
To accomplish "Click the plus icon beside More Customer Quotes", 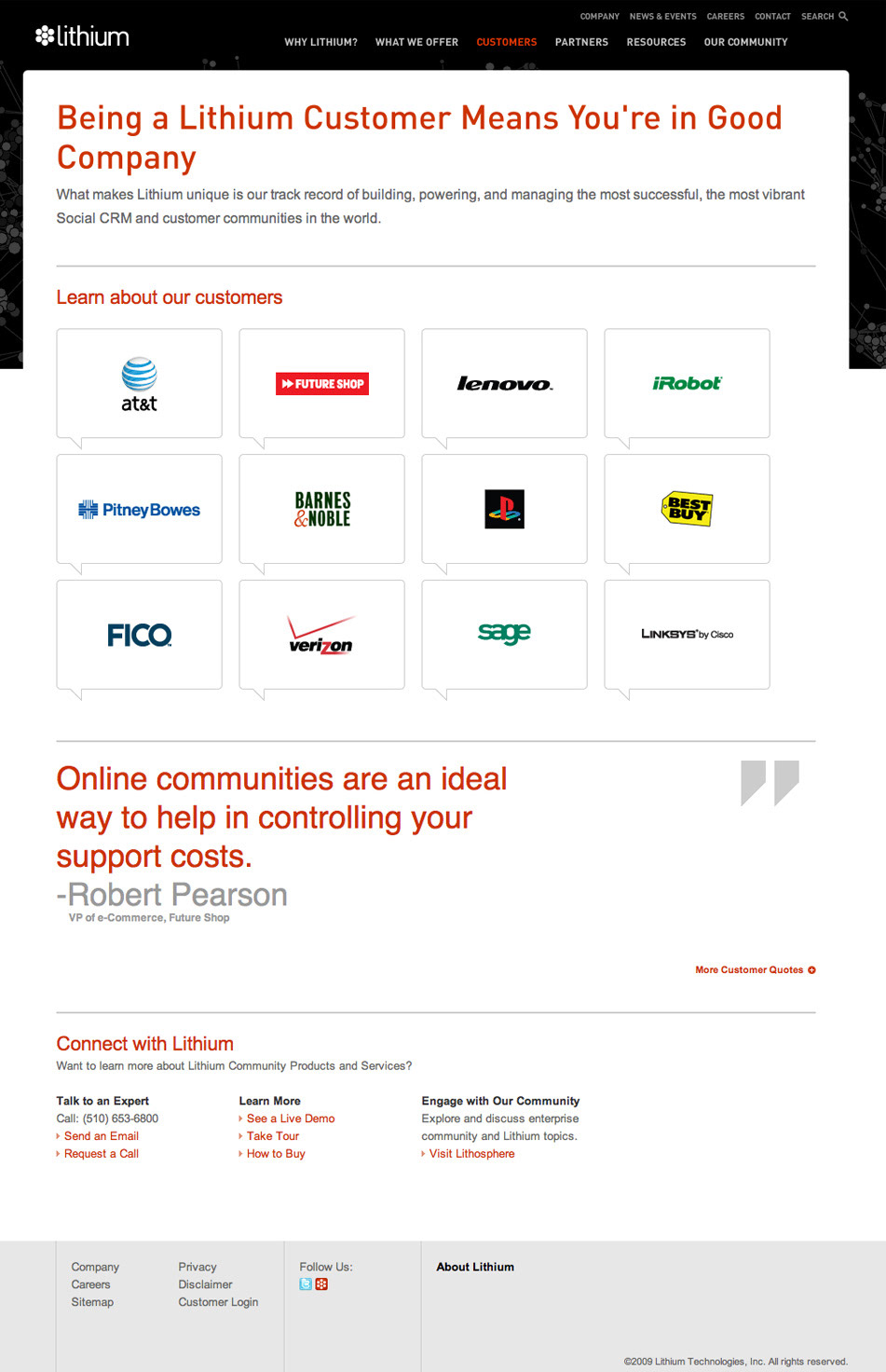I will [811, 970].
